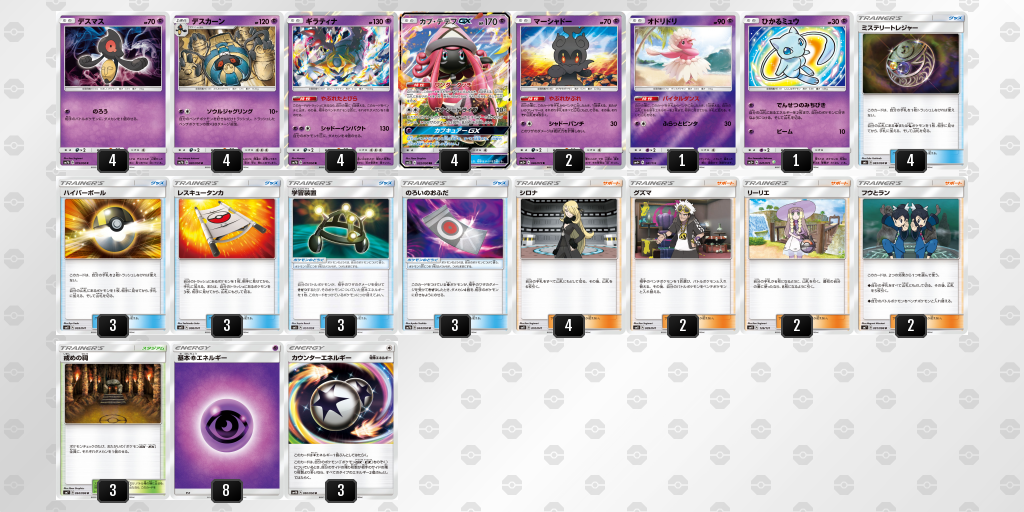Select the Oricorio (オドリドリ) card
The width and height of the screenshot is (1024, 512).
(682, 90)
